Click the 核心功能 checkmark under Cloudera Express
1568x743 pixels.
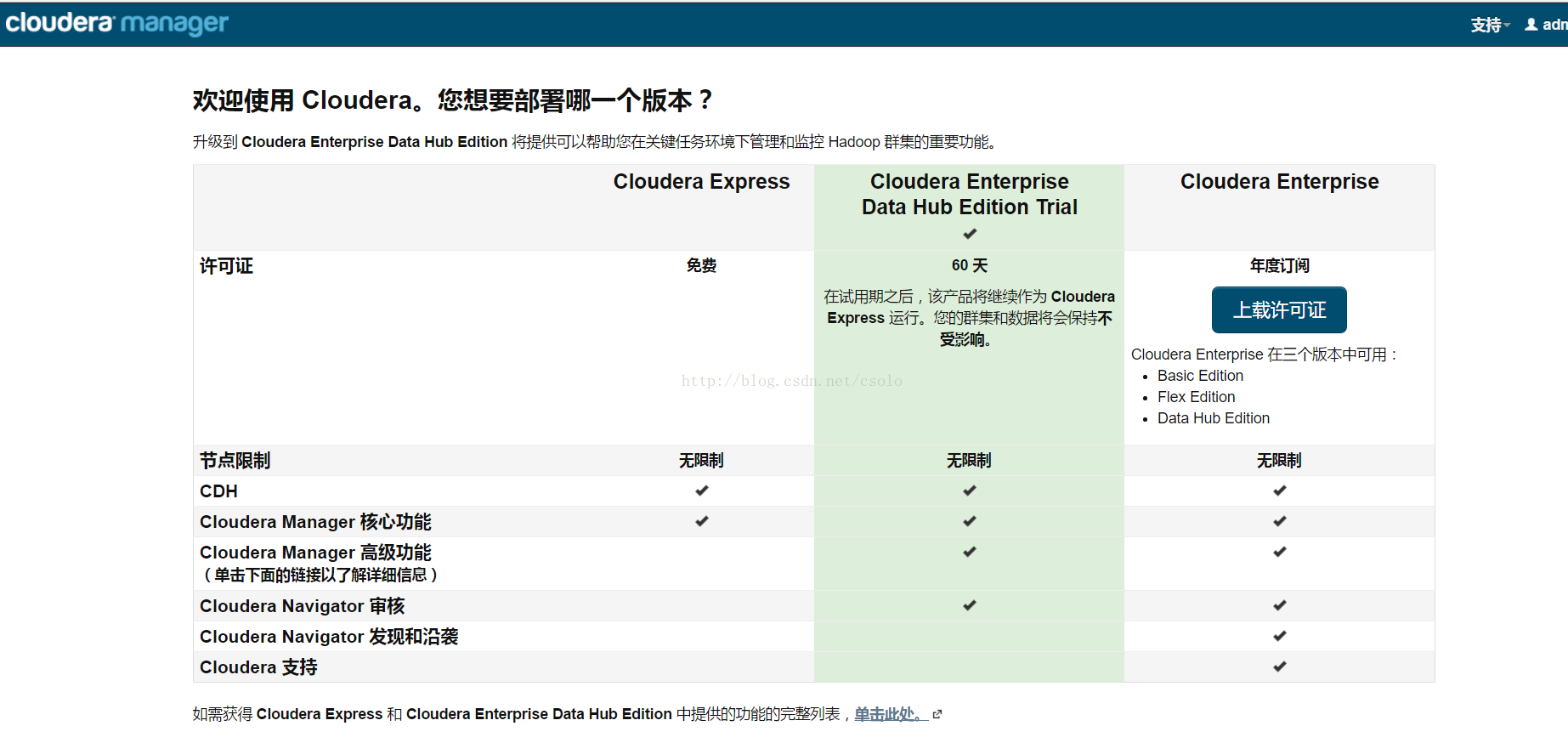coord(701,521)
